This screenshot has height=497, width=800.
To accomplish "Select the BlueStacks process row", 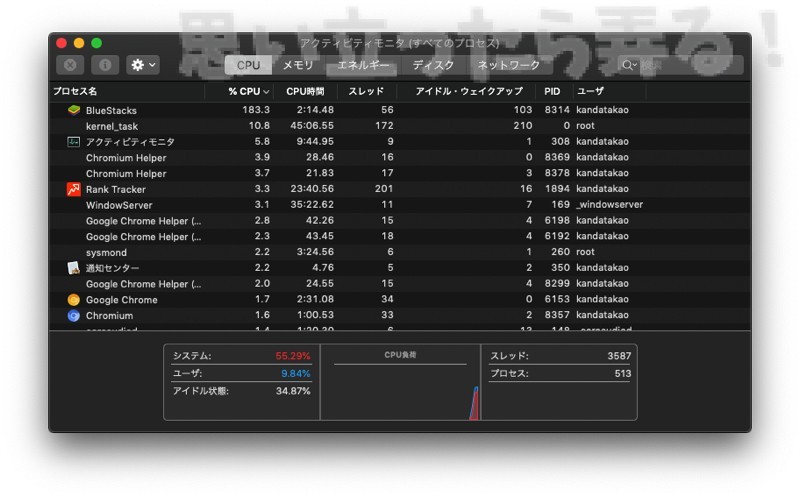I will tap(399, 110).
